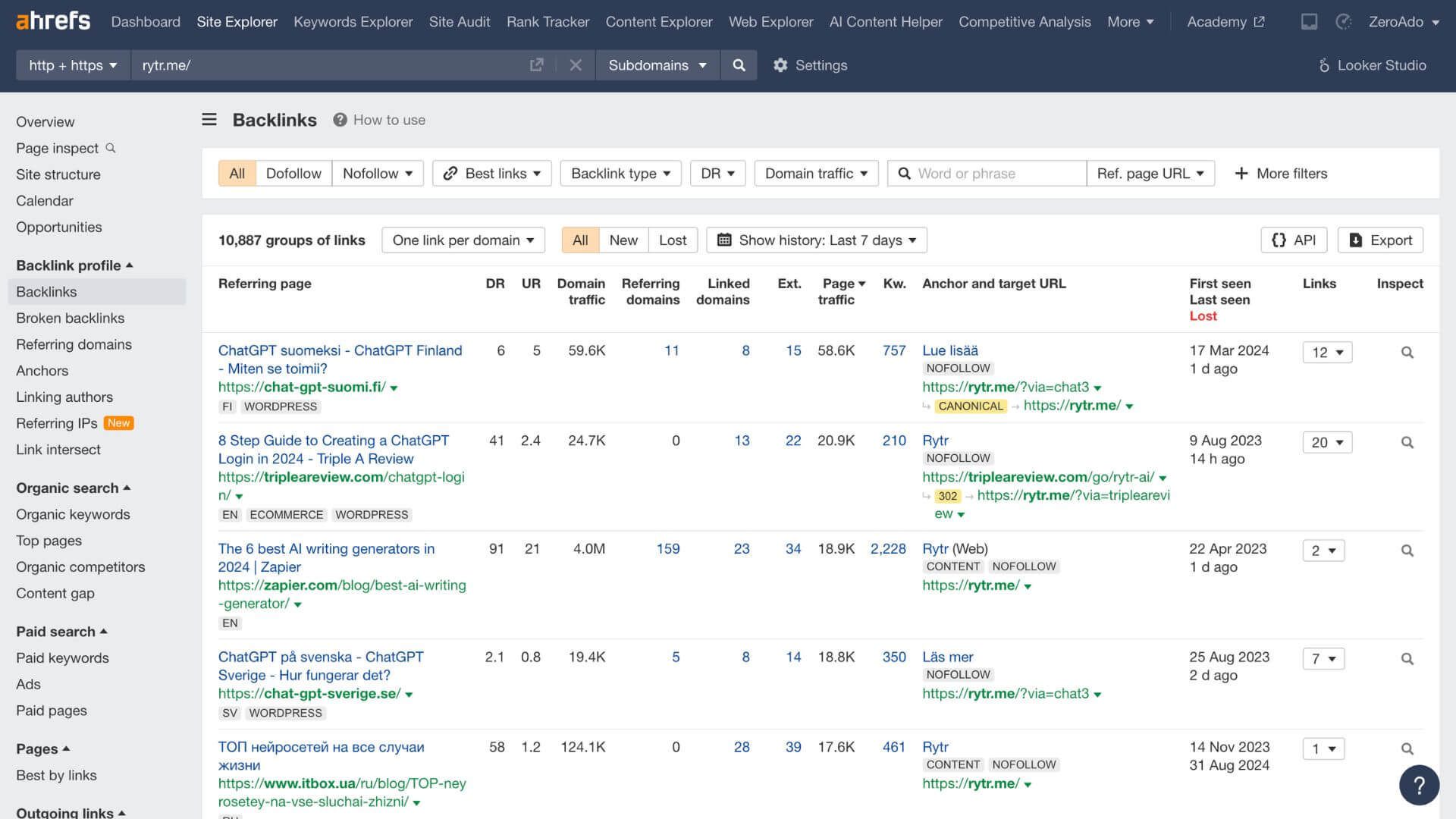
Task: Click the Export button
Action: pos(1380,240)
